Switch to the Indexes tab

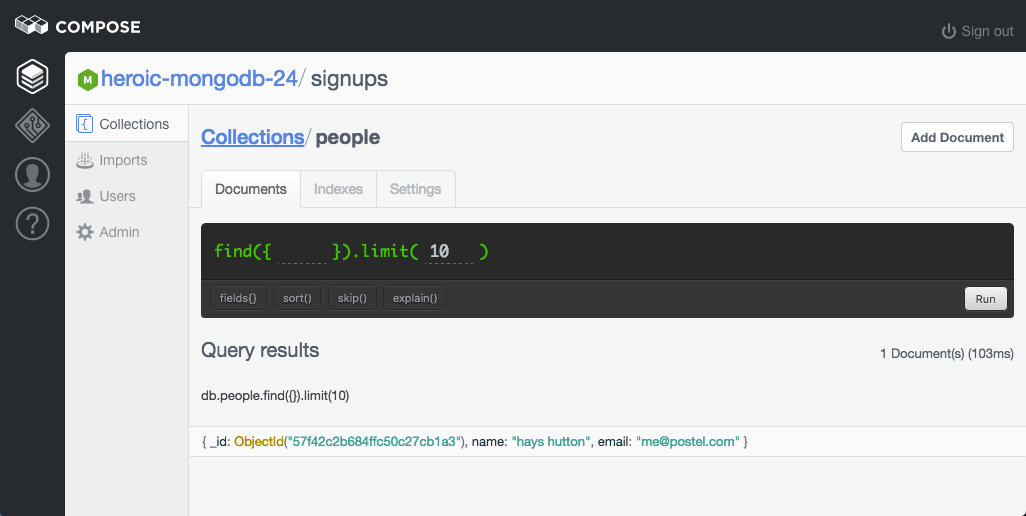coord(337,189)
